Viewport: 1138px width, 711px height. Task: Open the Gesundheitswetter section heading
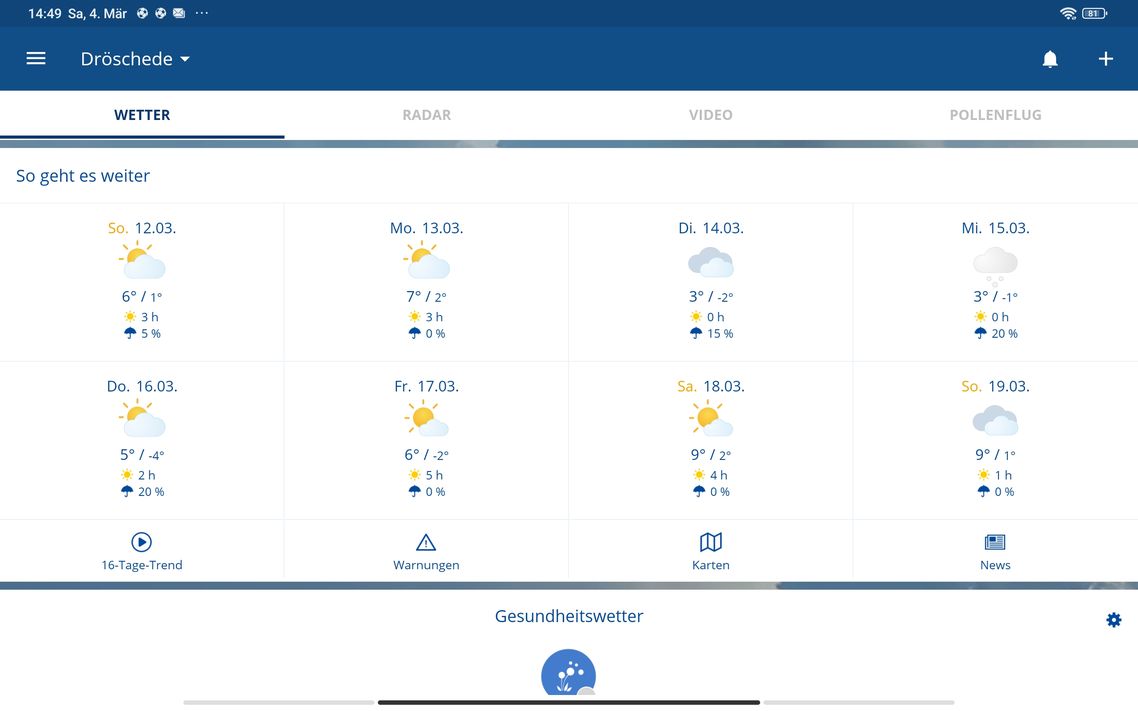569,616
